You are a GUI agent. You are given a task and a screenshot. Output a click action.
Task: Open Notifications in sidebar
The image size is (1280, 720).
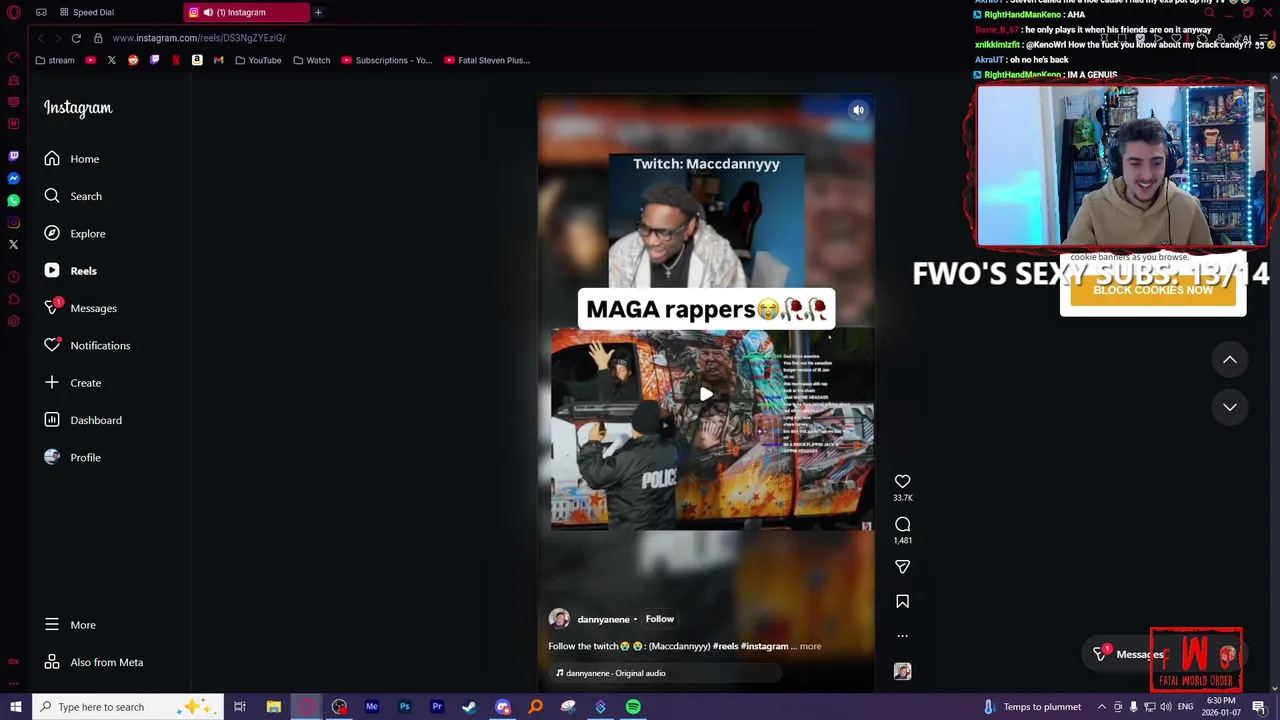[x=87, y=345]
